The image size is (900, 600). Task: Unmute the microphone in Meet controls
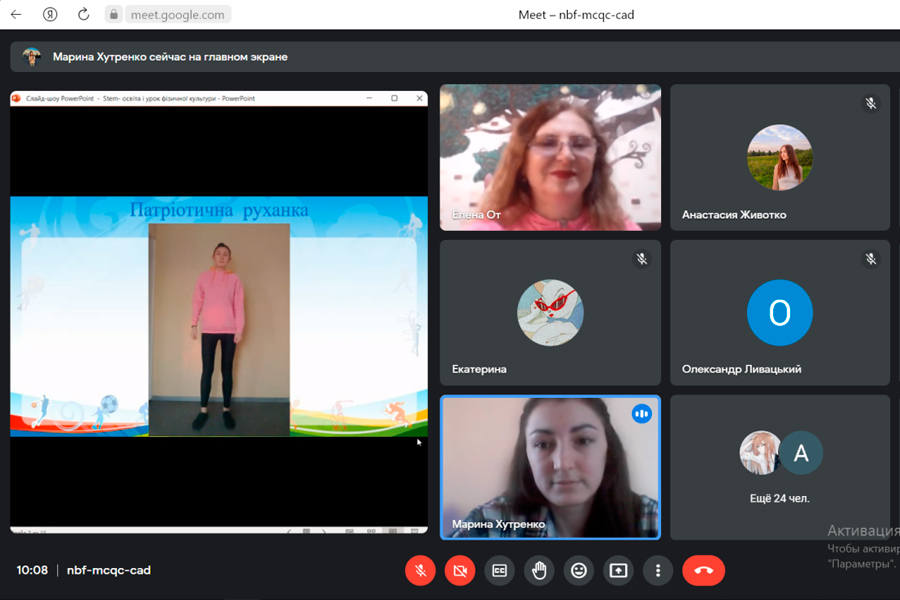tap(420, 570)
